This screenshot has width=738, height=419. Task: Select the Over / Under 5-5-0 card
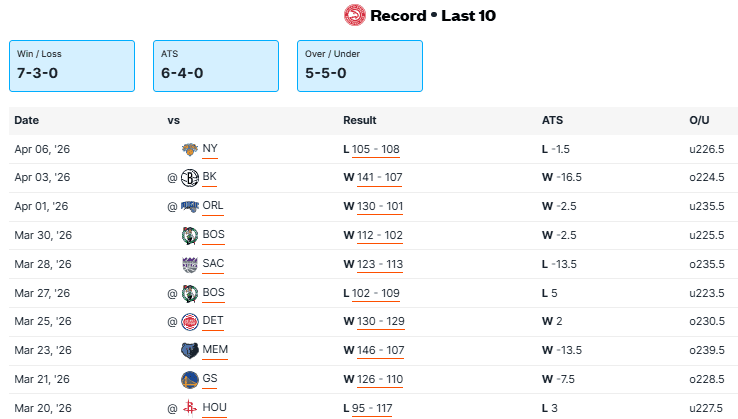point(360,65)
